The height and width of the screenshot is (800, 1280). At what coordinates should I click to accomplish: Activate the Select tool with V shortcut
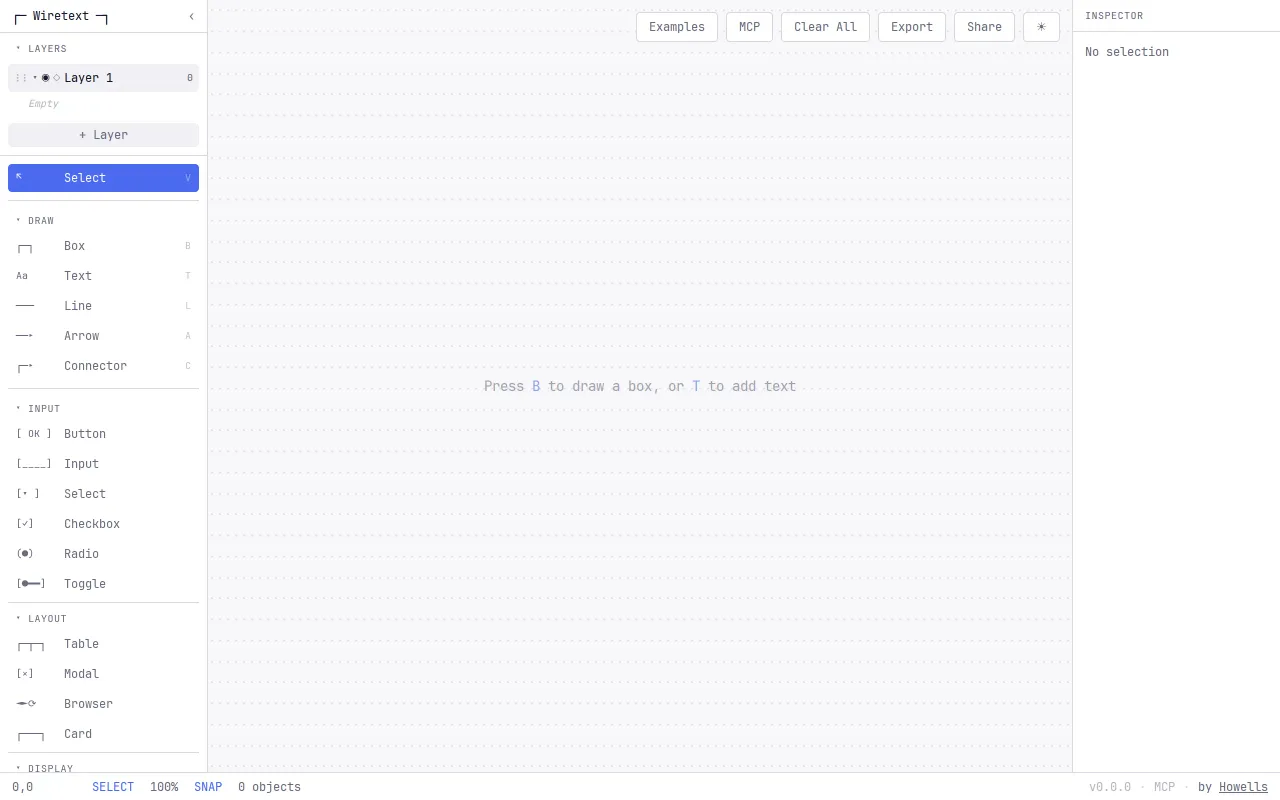(103, 178)
